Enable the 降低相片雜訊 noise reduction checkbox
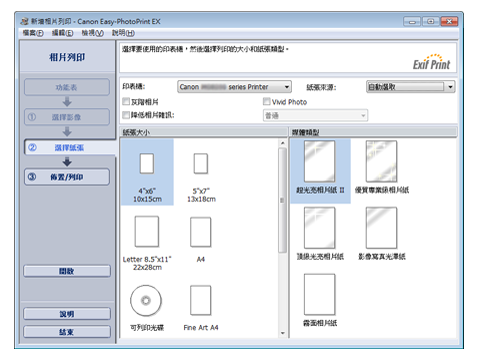 pos(126,115)
